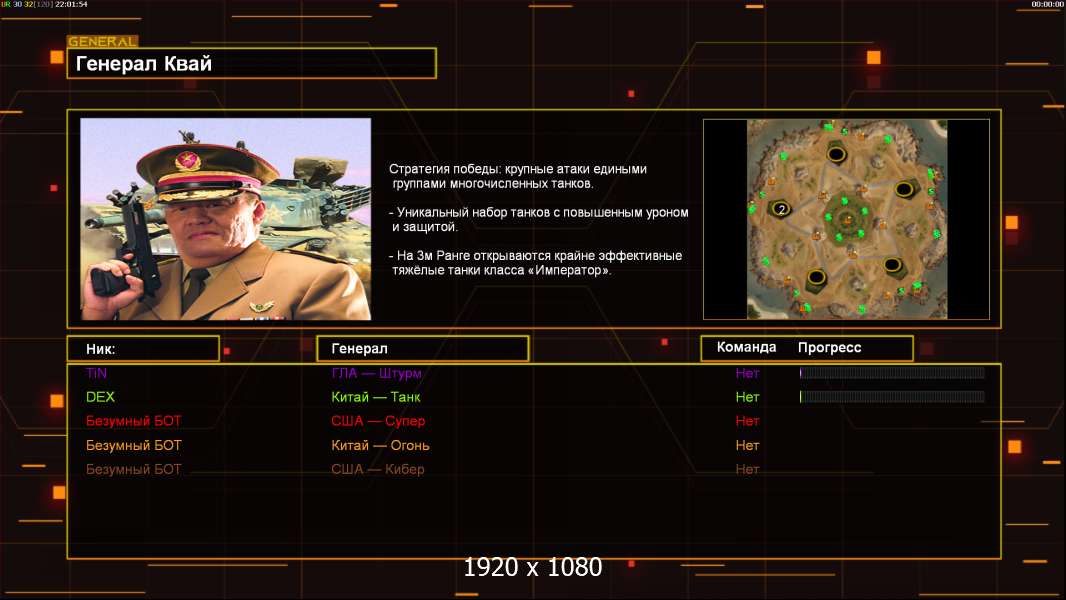Select the upper-right empty start position on map
Image resolution: width=1066 pixels, height=600 pixels.
[x=904, y=188]
